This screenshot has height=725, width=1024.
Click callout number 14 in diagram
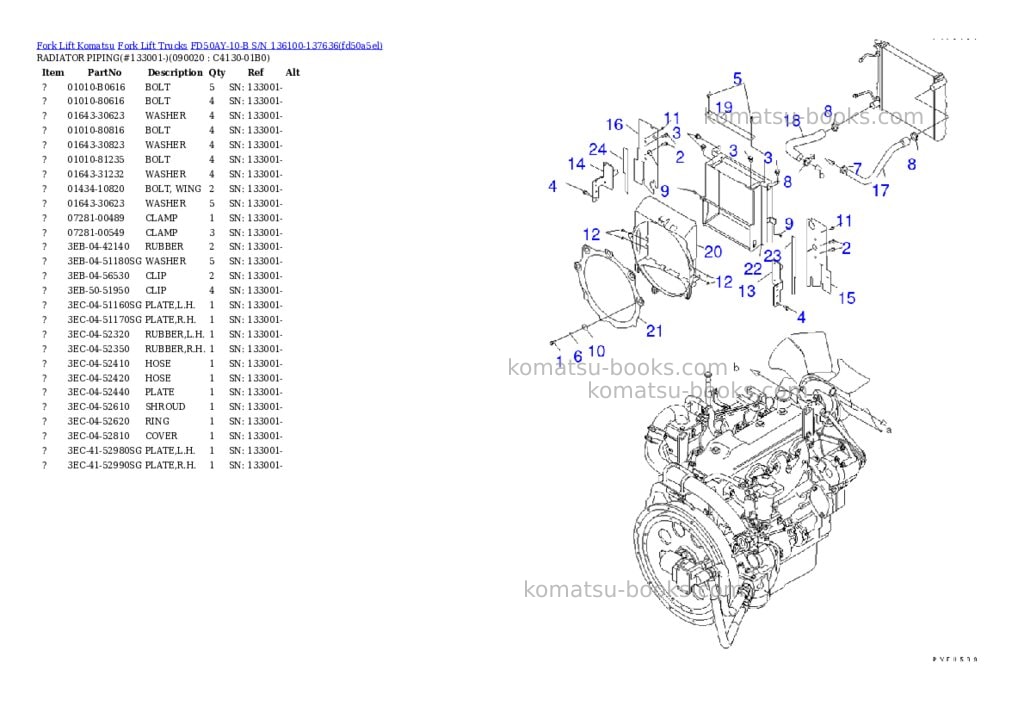pos(576,164)
